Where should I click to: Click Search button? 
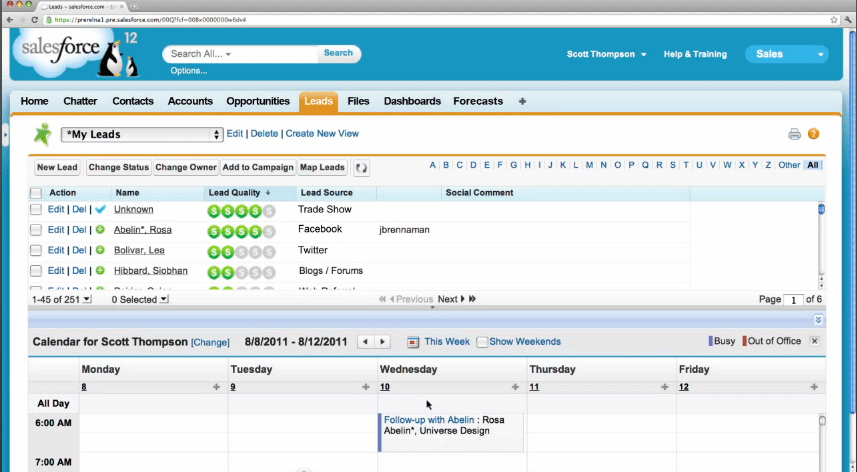[338, 54]
